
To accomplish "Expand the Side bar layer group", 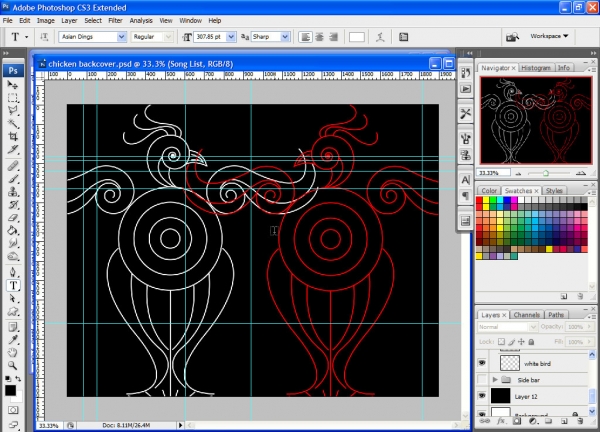I will coord(495,380).
